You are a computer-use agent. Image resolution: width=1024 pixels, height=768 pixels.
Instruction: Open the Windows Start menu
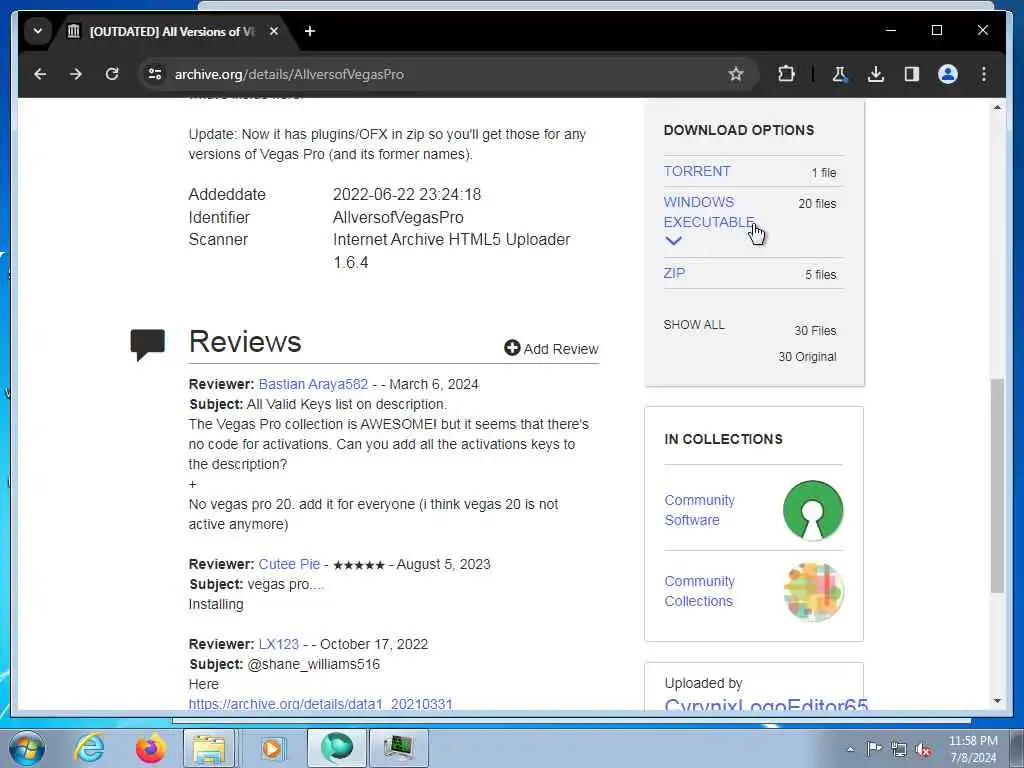[27, 748]
